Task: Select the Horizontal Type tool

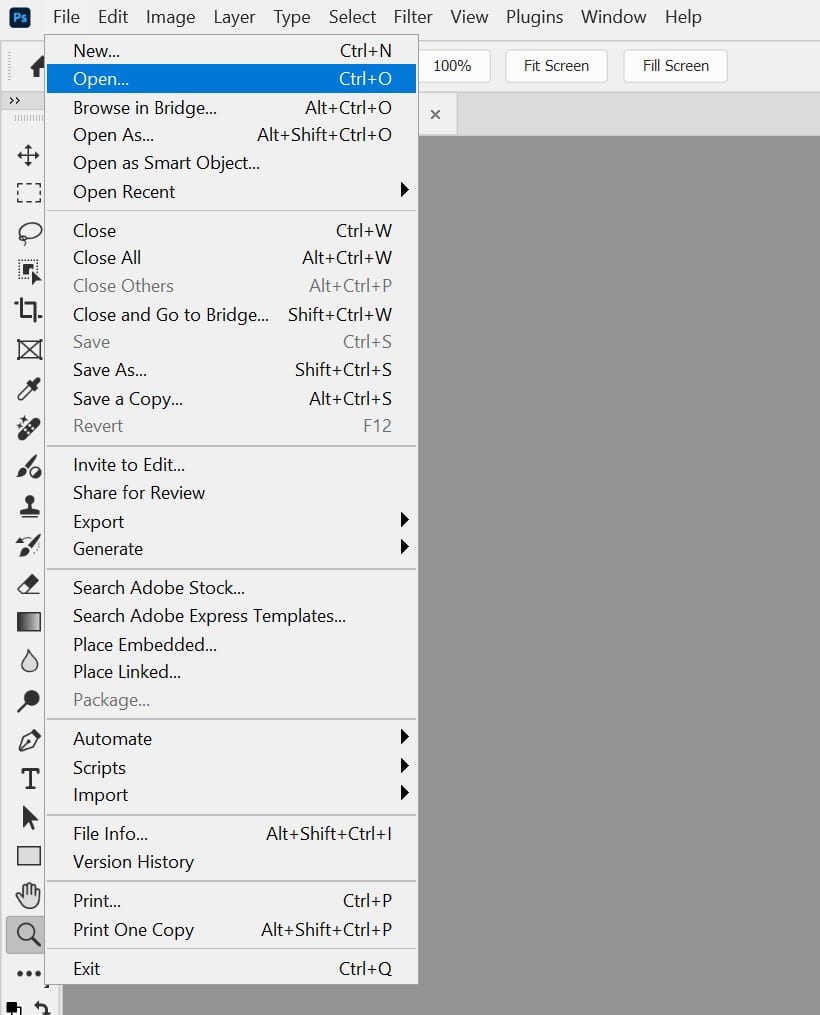Action: click(28, 778)
